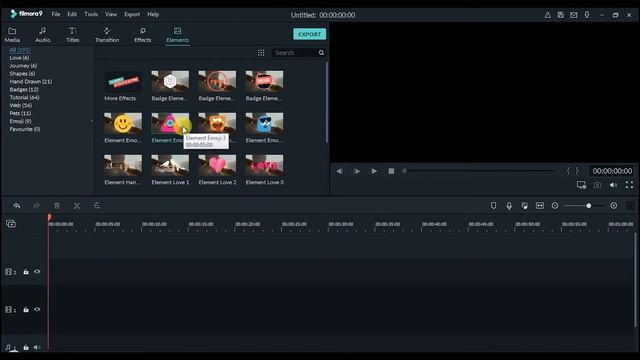Click the microphone icon in title bar
This screenshot has width=640, height=360.
587,15
